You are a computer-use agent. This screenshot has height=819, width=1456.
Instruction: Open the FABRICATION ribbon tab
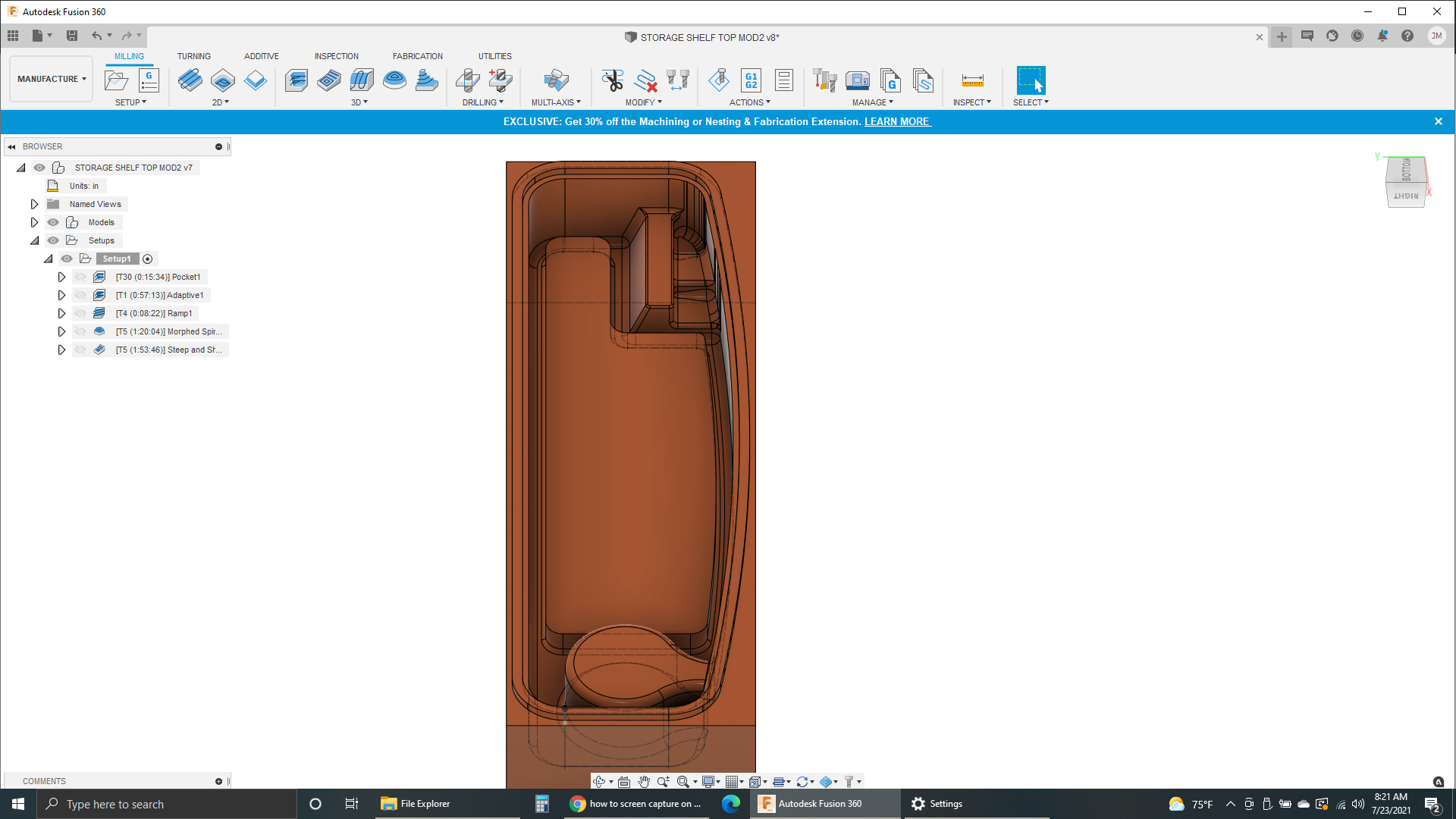(417, 55)
